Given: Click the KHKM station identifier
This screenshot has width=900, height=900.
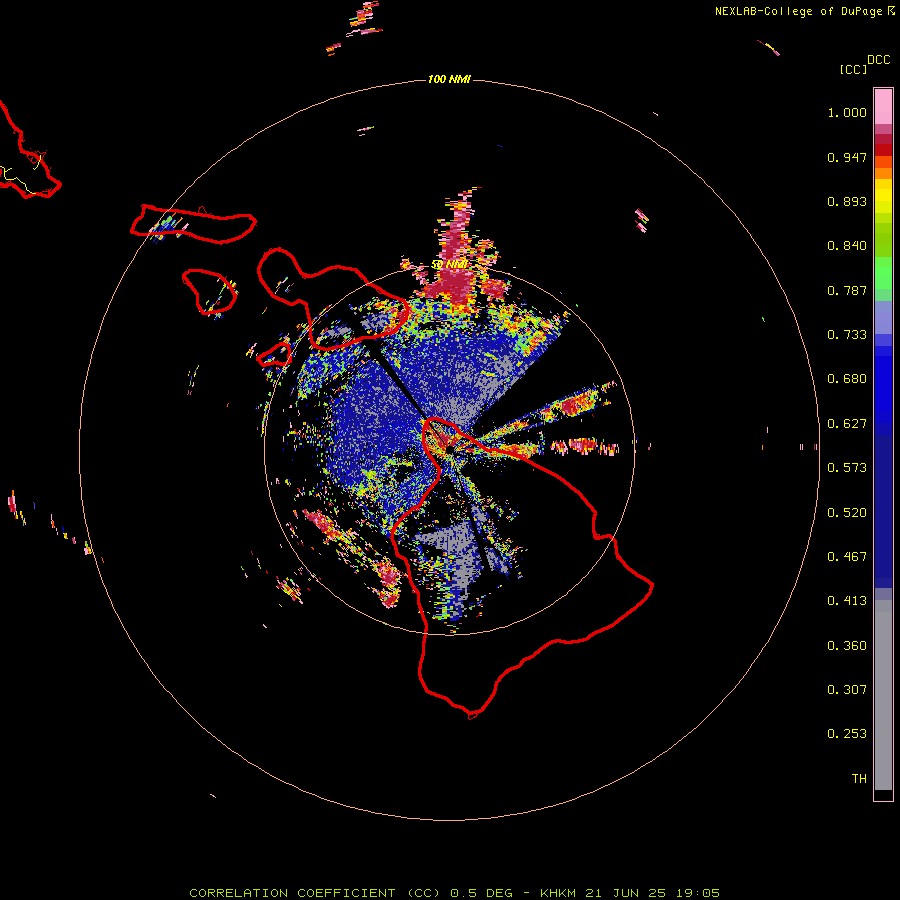Looking at the screenshot, I should [x=560, y=893].
